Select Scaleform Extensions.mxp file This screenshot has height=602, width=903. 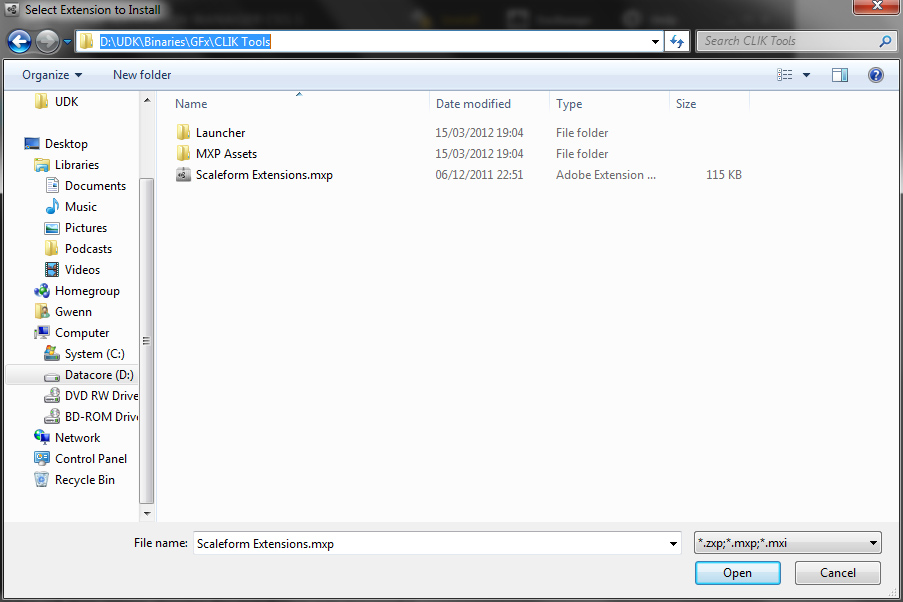(x=264, y=175)
